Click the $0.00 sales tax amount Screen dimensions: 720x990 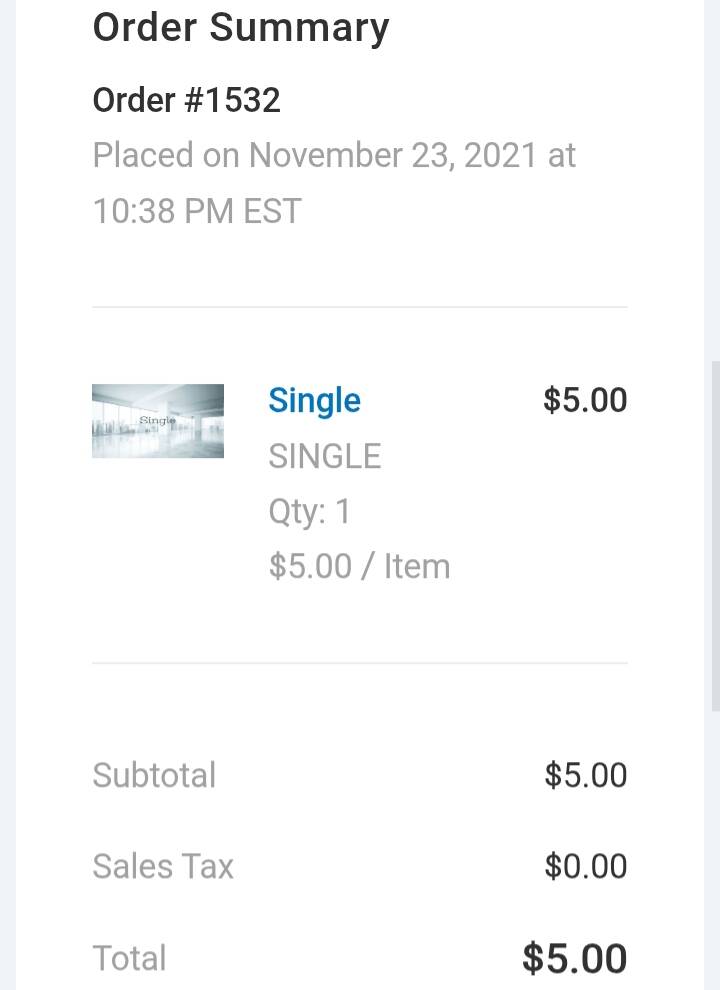[x=586, y=867]
